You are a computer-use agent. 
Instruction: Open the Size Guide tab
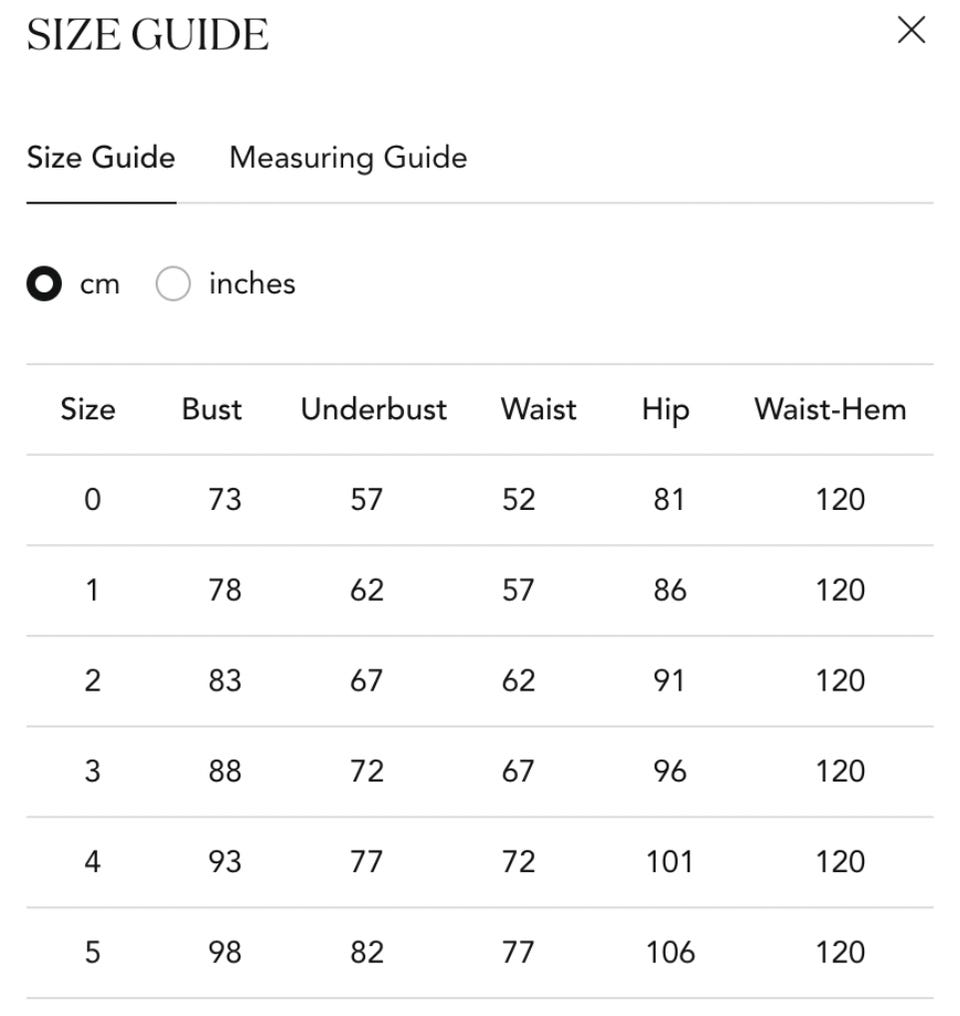click(101, 157)
